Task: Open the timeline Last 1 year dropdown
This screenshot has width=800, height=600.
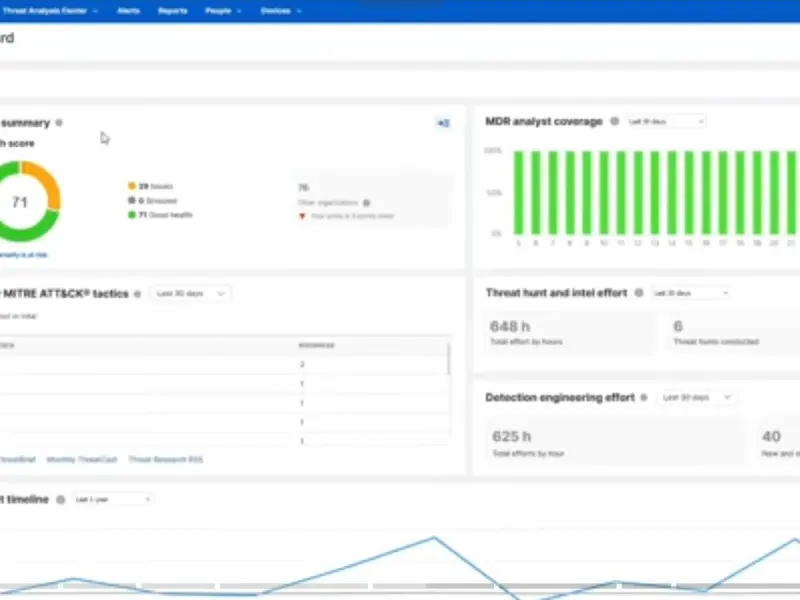Action: (x=113, y=499)
